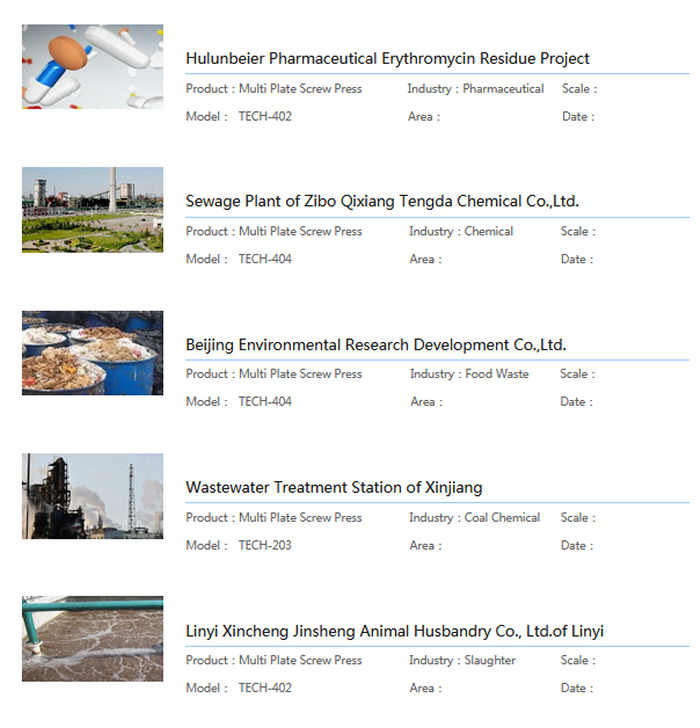Screen dimensions: 700x728
Task: Select TECH-404 model under the Zibo Qixiang entry
Action: pos(265,260)
